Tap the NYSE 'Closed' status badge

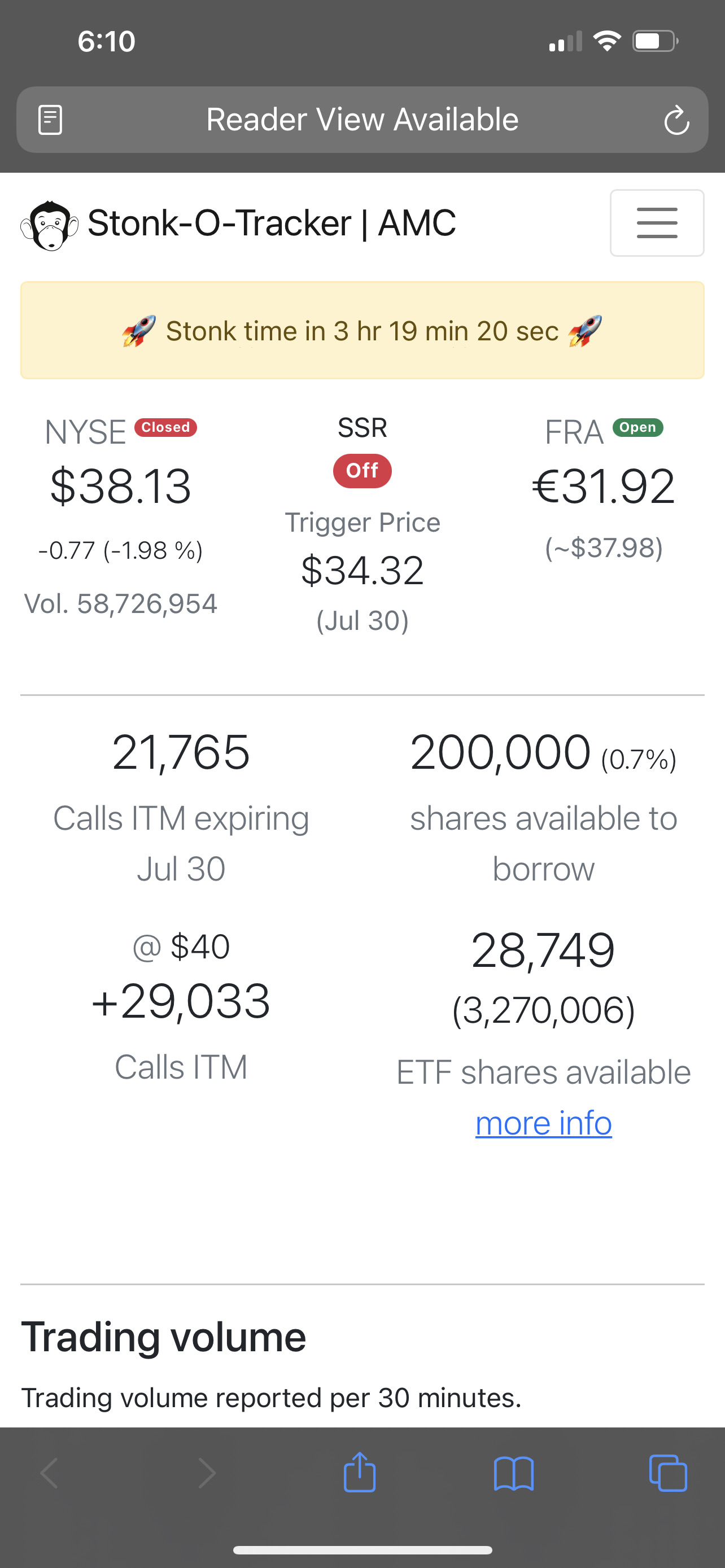coord(165,427)
